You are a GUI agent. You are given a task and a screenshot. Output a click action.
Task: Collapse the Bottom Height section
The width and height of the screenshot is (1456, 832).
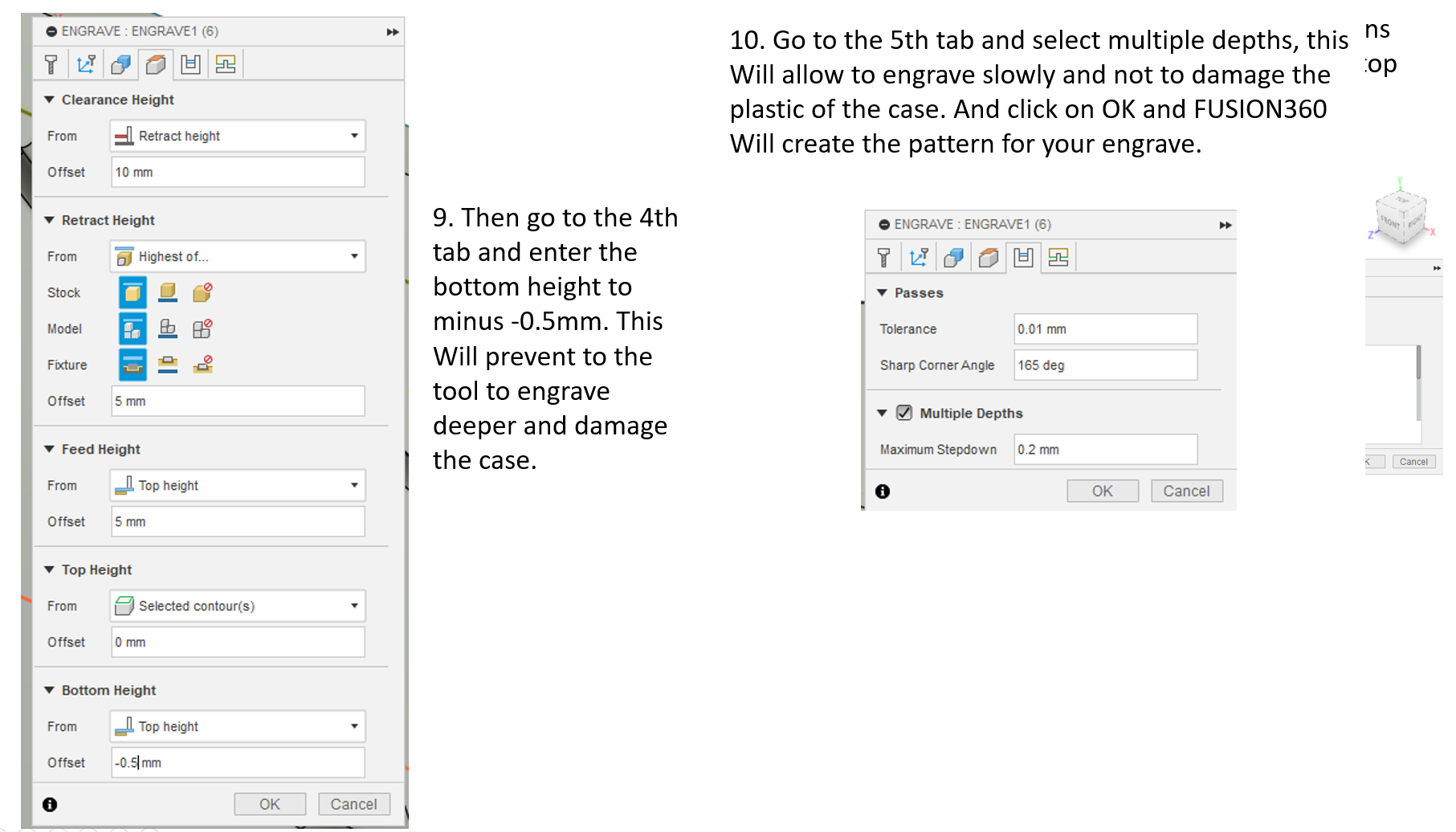pos(50,690)
